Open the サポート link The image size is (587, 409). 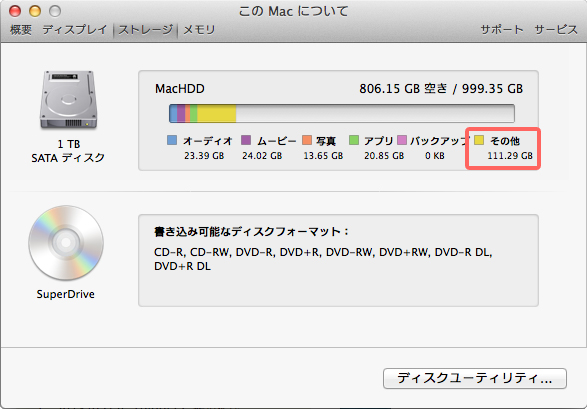pyautogui.click(x=502, y=30)
